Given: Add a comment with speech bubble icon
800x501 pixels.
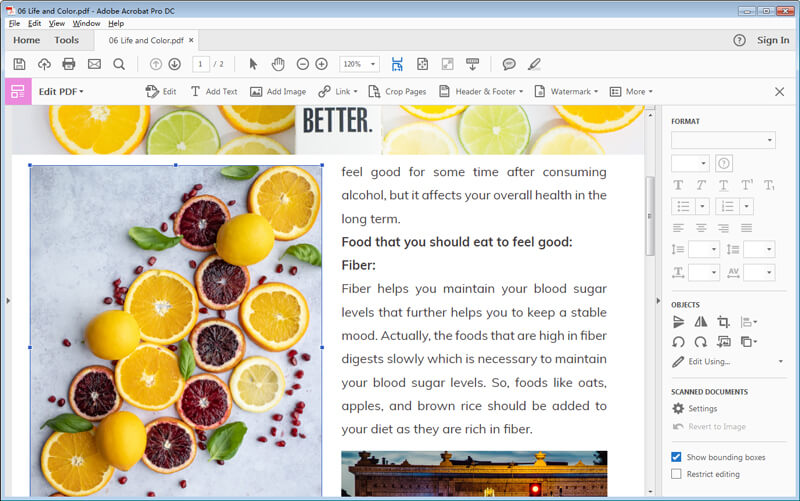Looking at the screenshot, I should pyautogui.click(x=509, y=64).
